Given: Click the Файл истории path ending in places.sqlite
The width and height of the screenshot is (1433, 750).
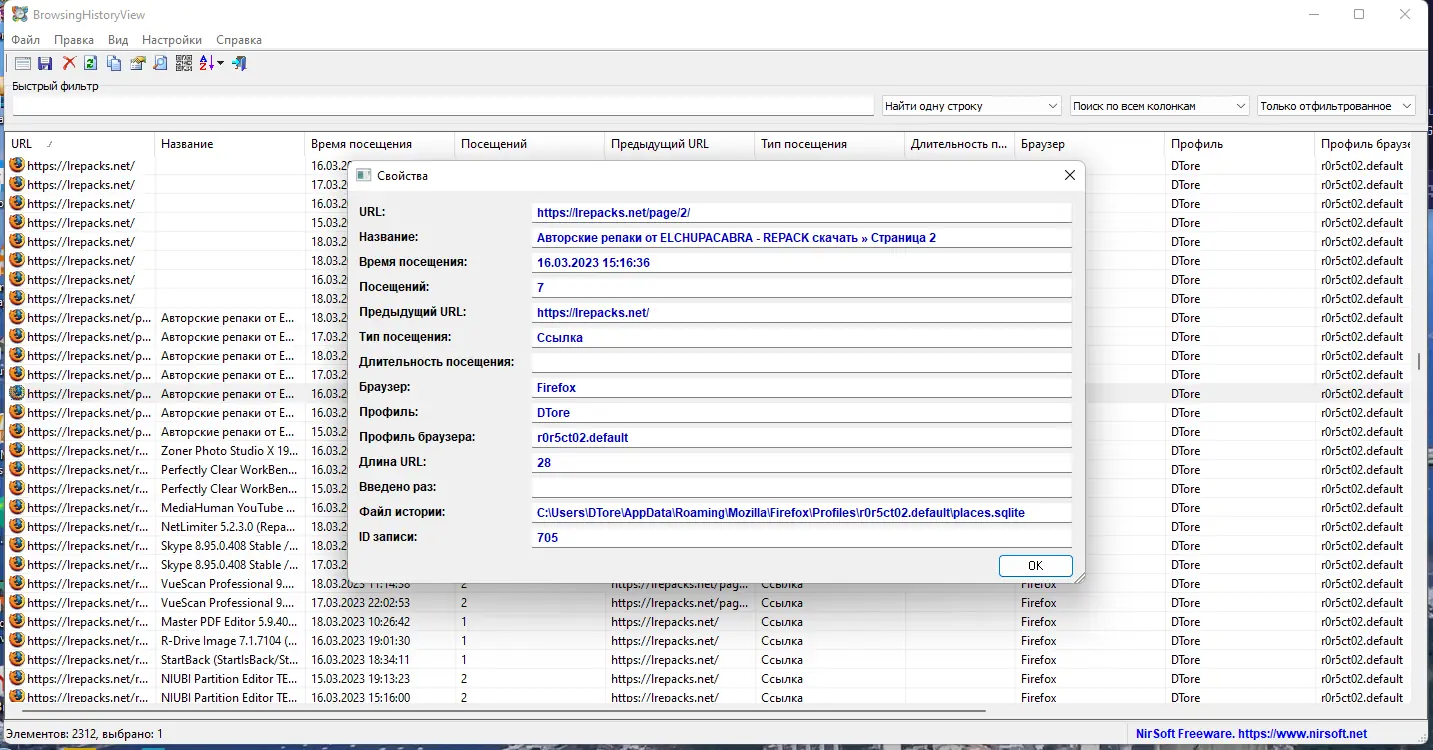Looking at the screenshot, I should 802,512.
